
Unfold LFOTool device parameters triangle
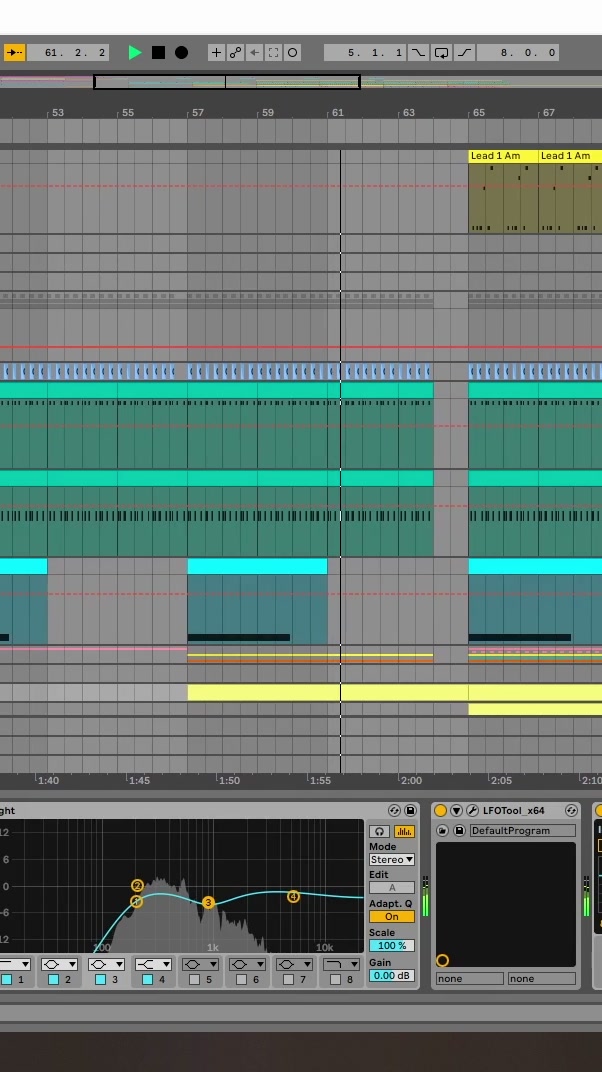456,810
